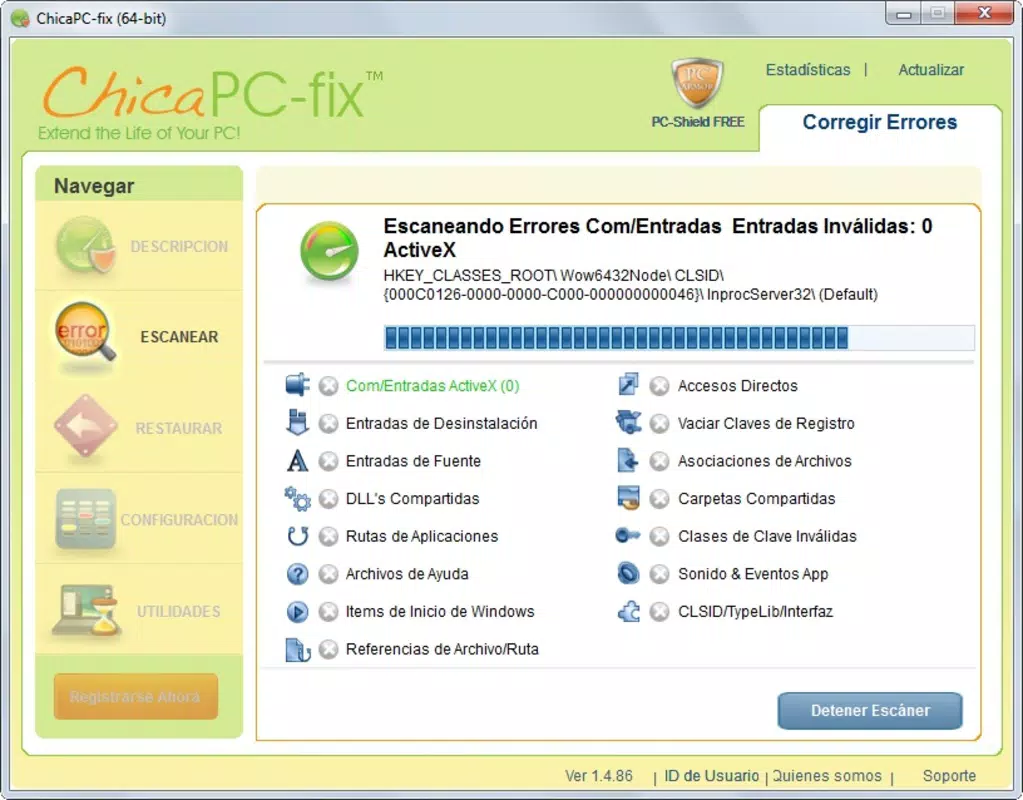Screen dimensions: 1023x800
Task: Toggle status circle beside Entradas de Fuente
Action: point(329,461)
